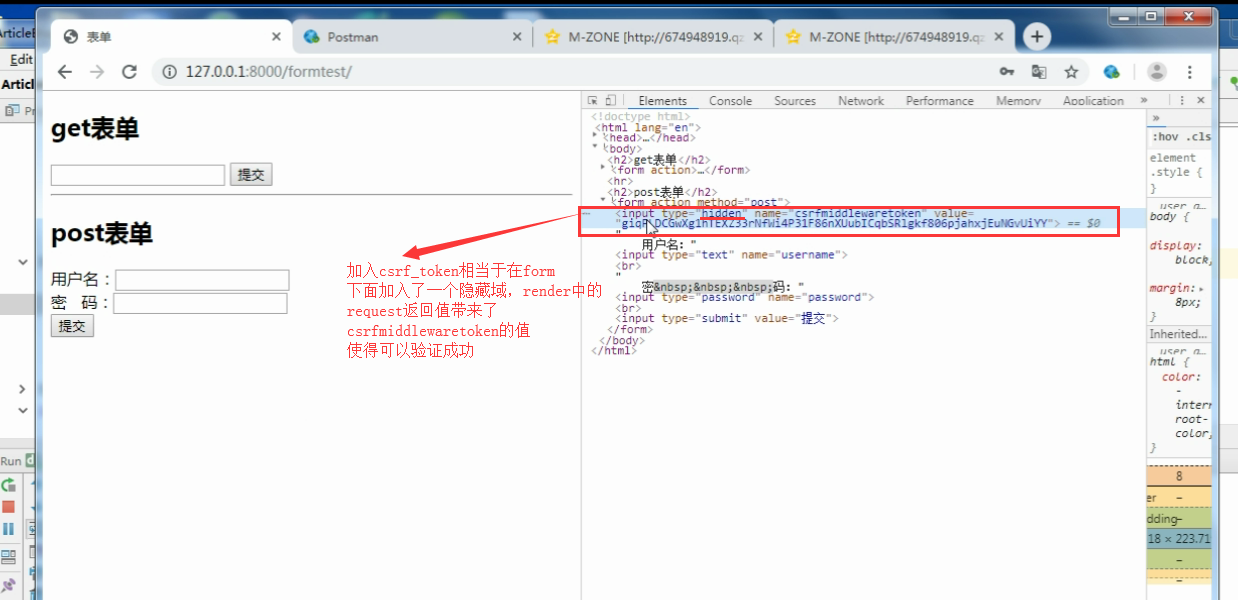Click the username input field on the post form
Viewport: 1238px width, 600px height.
point(200,279)
